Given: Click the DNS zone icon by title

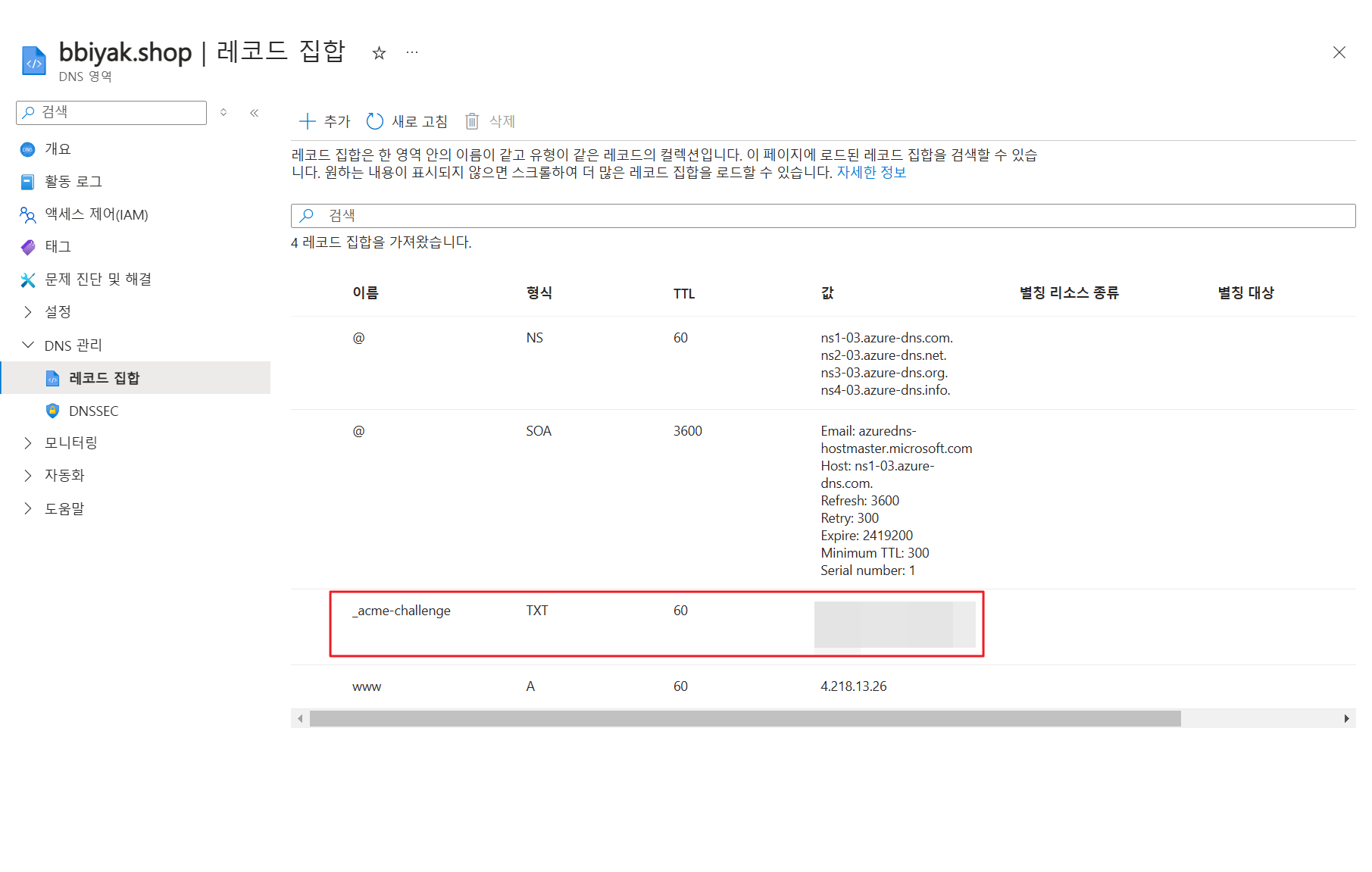Looking at the screenshot, I should click(34, 61).
